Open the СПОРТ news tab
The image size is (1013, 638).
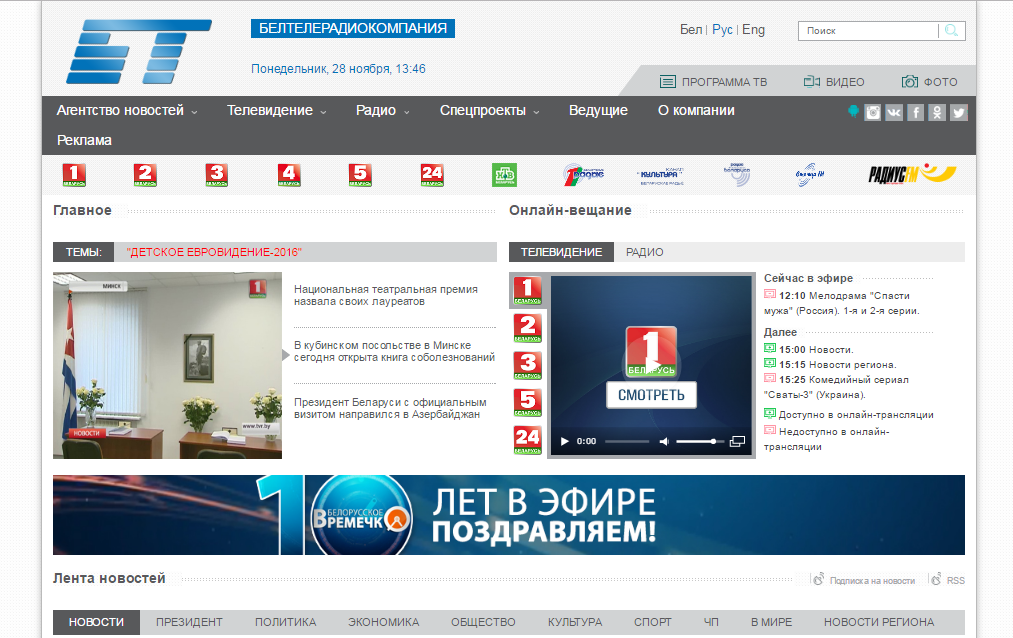click(653, 622)
